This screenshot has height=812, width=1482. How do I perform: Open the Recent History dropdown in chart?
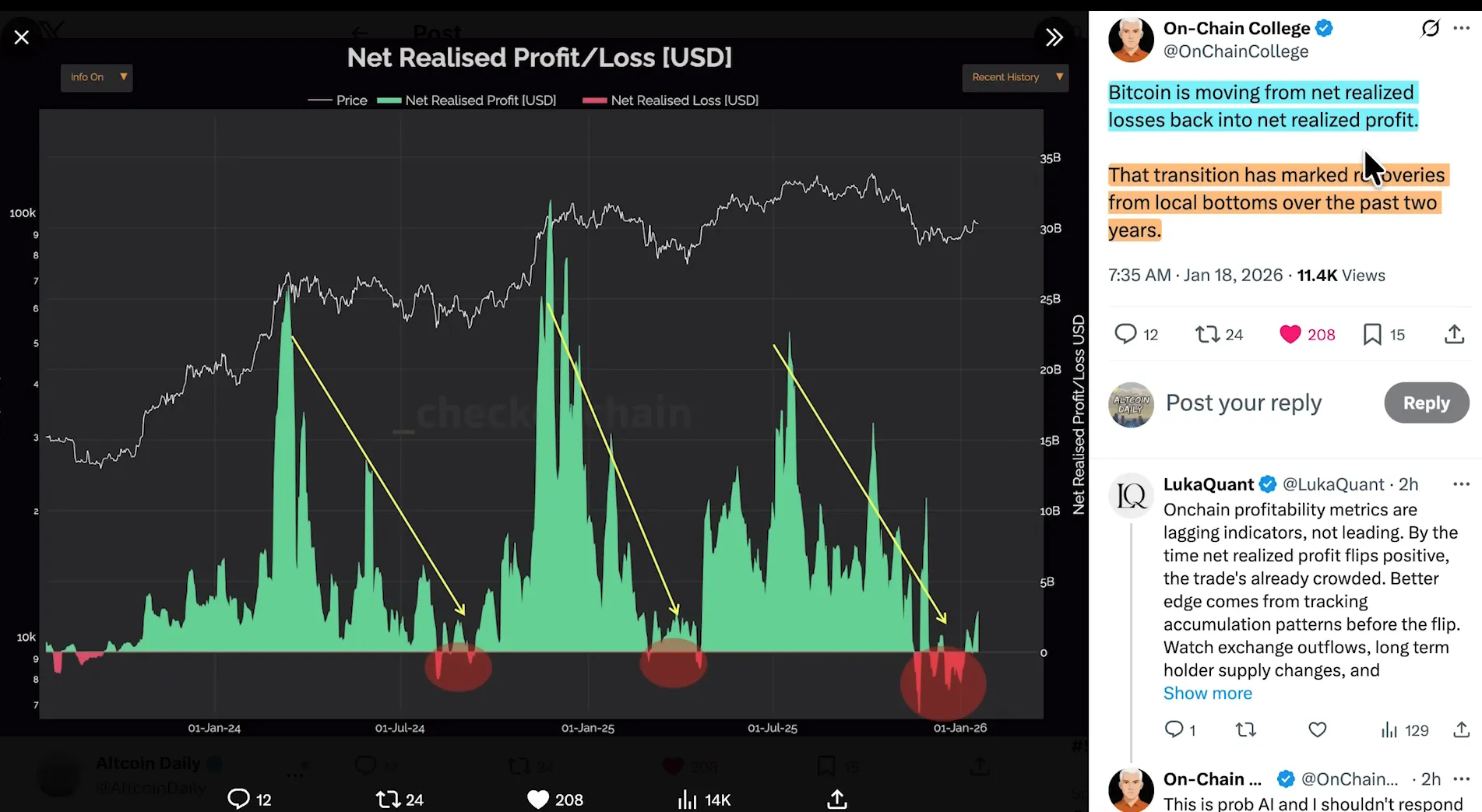(1015, 77)
